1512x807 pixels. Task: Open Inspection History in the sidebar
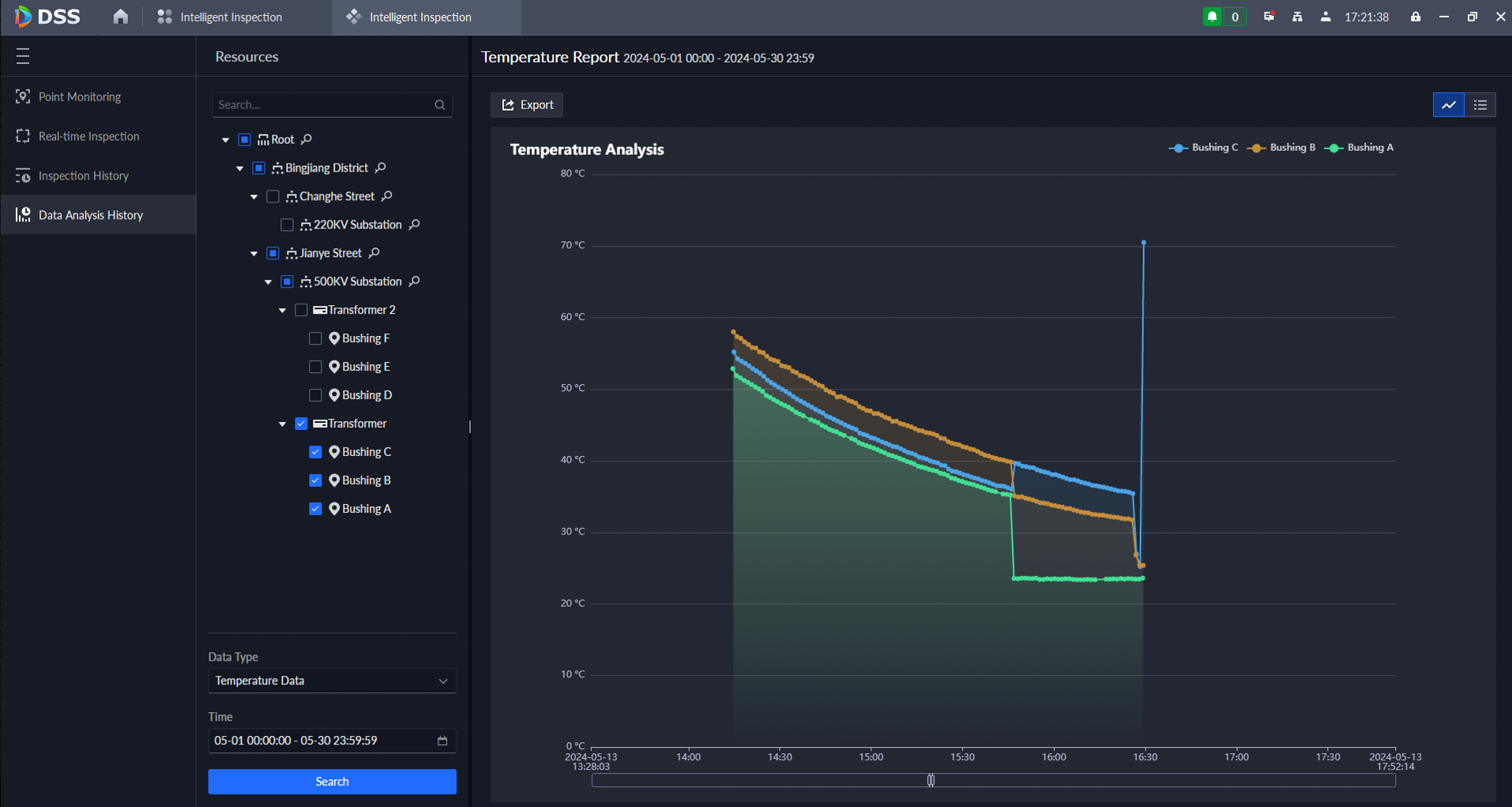(x=83, y=175)
